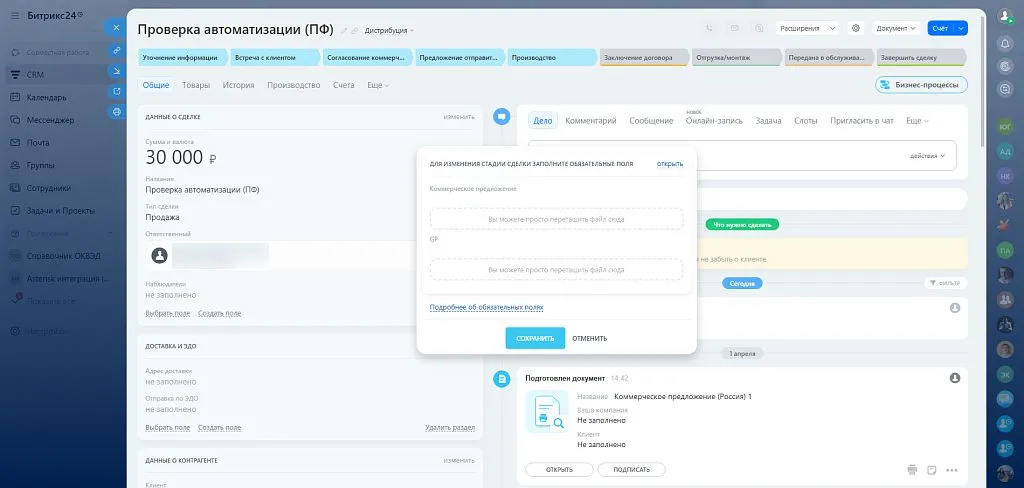Switch to the История tab

click(238, 85)
